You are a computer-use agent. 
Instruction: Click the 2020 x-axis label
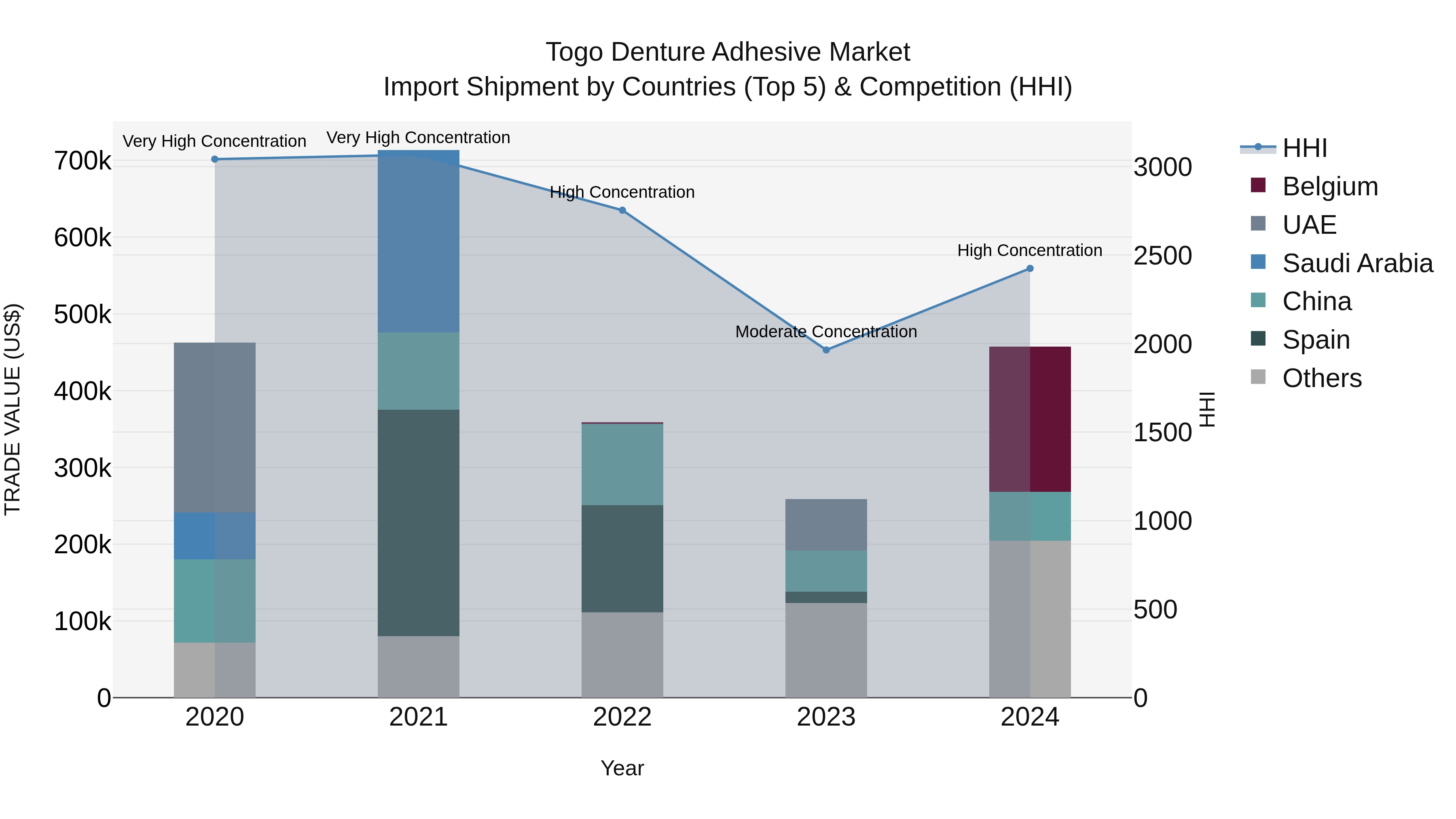[x=215, y=717]
